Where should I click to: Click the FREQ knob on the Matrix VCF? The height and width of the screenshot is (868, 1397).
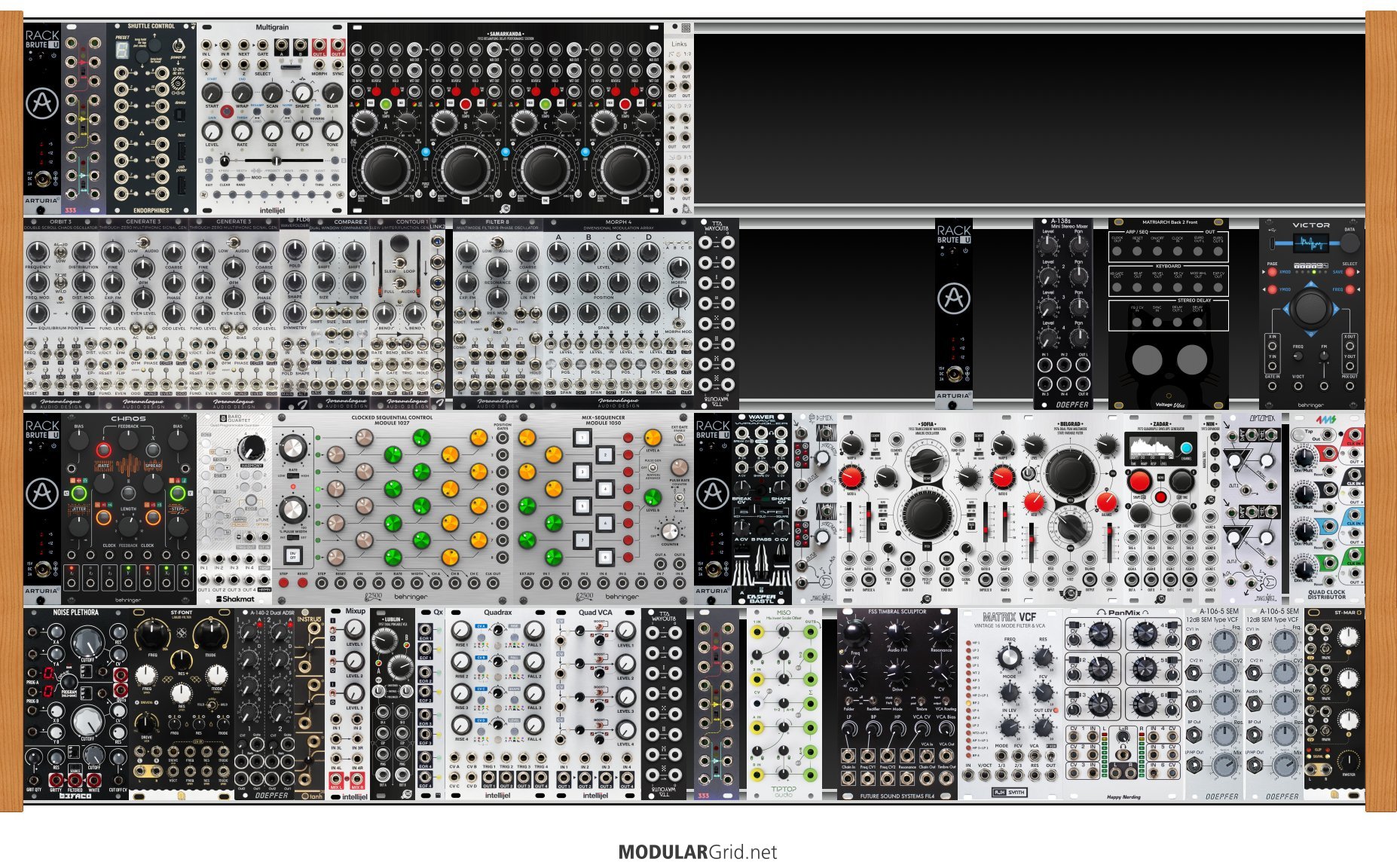(x=1010, y=658)
